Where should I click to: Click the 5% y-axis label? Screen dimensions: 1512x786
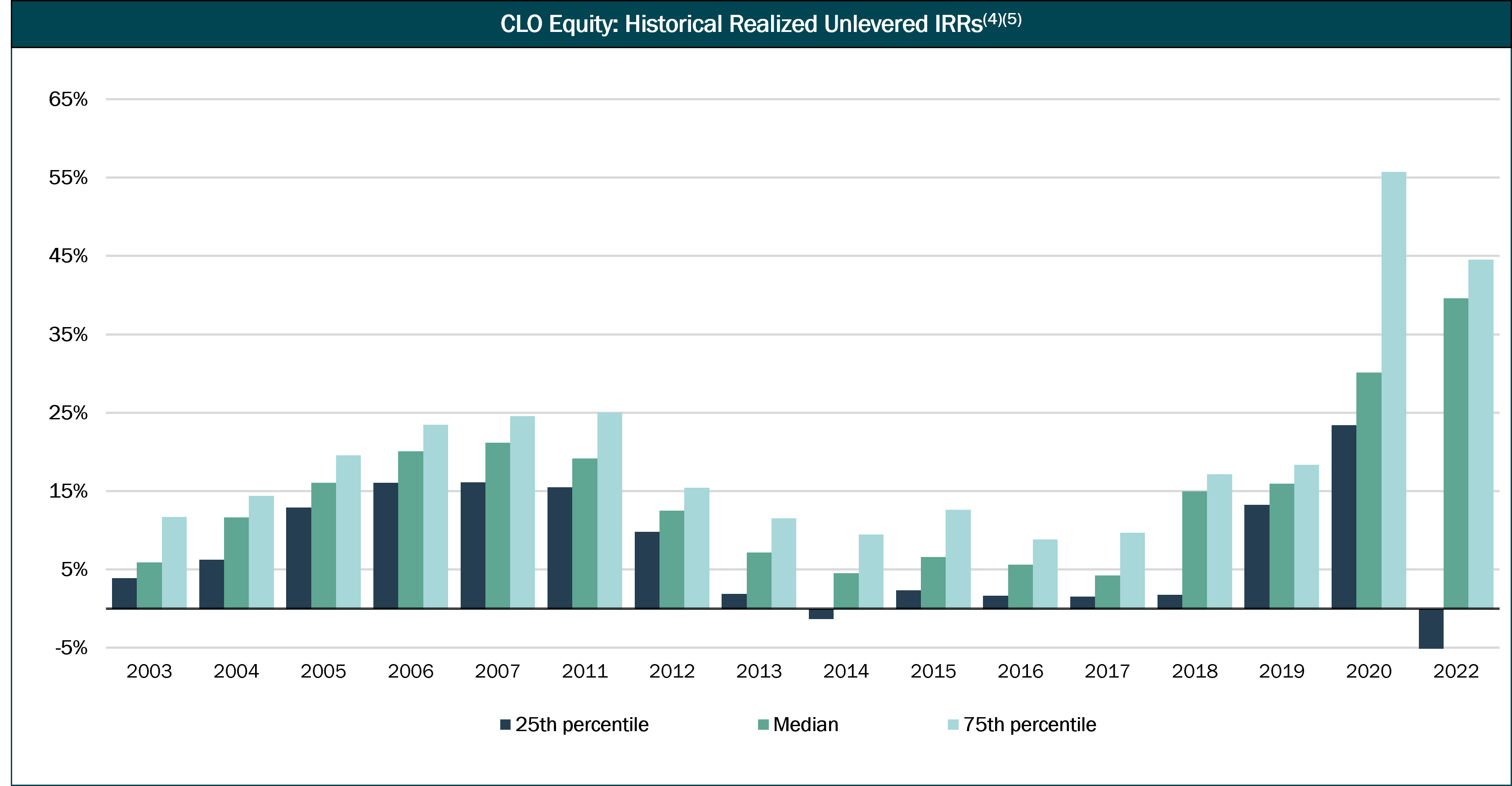click(74, 570)
